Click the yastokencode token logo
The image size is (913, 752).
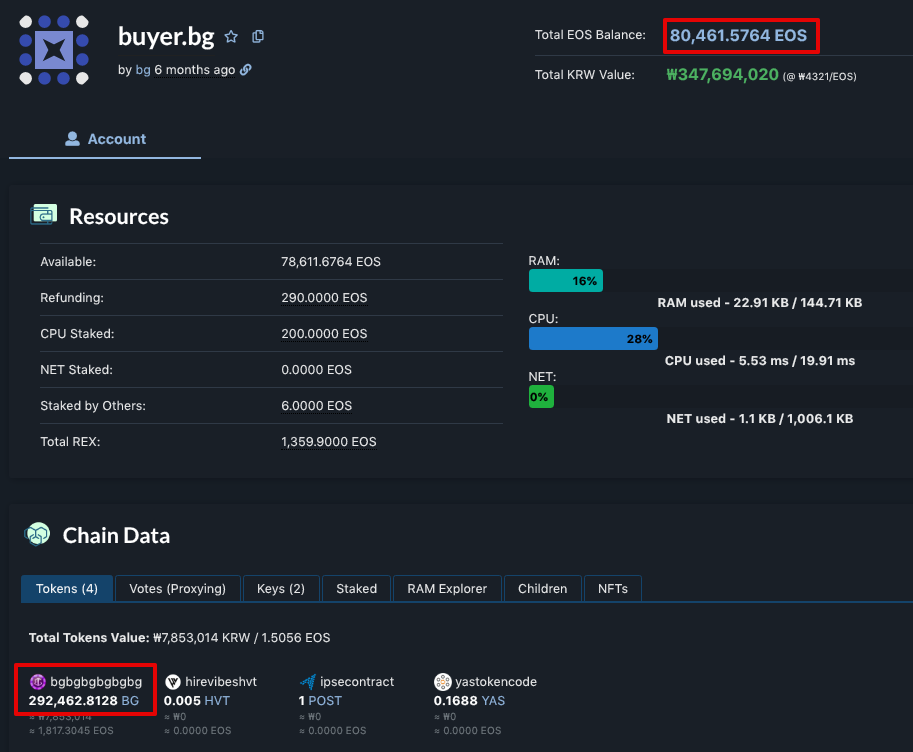pyautogui.click(x=443, y=682)
